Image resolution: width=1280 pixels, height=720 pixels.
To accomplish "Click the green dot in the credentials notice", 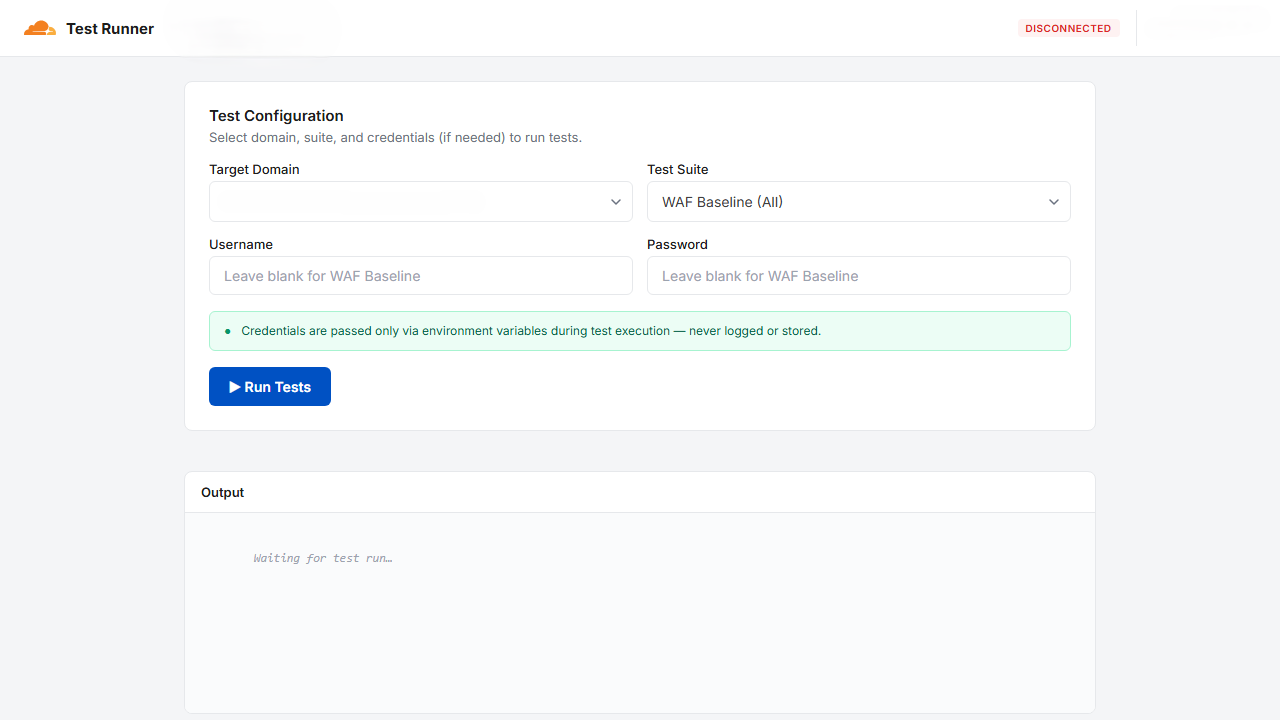I will (x=226, y=330).
